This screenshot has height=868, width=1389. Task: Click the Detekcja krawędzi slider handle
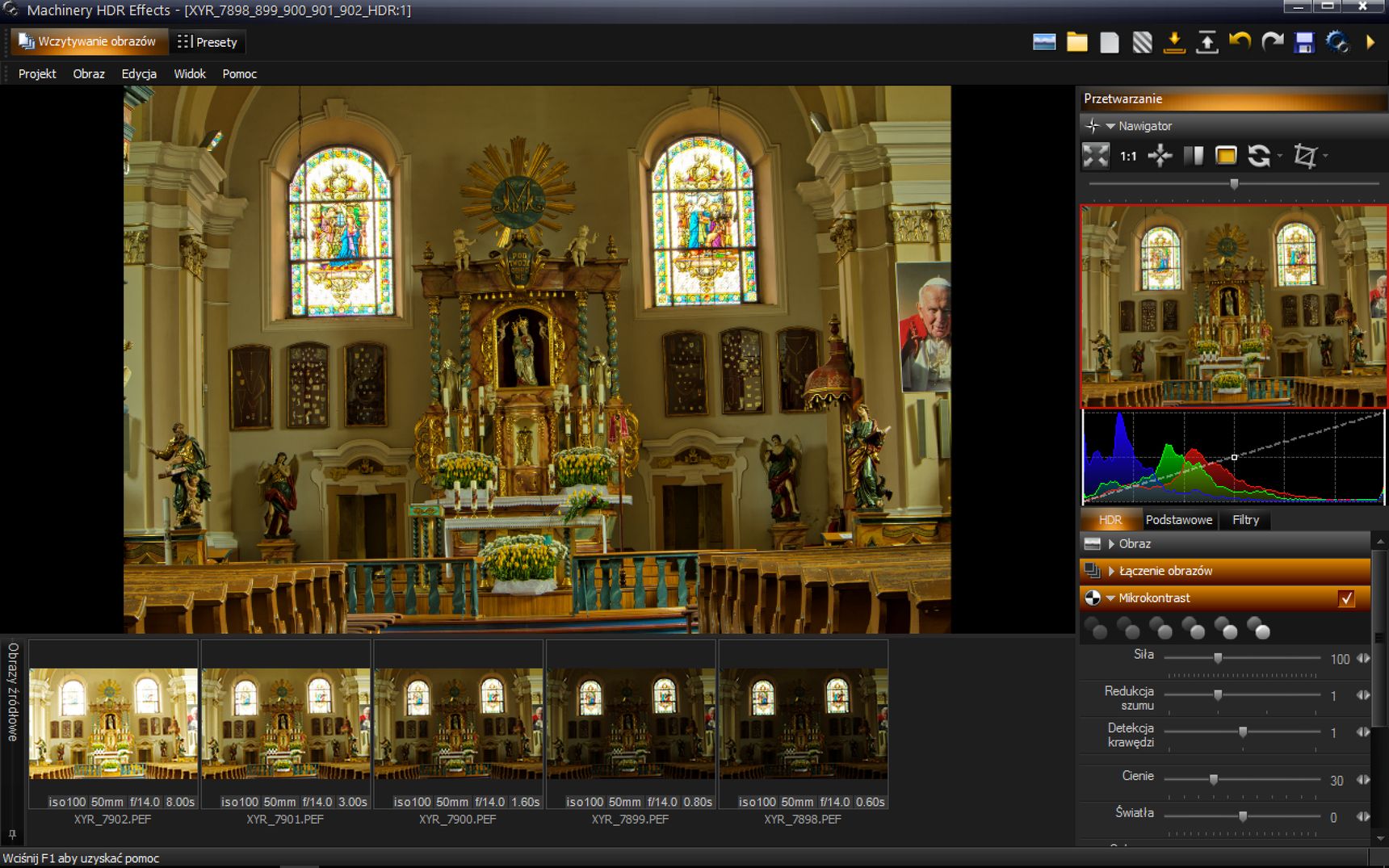(1243, 732)
